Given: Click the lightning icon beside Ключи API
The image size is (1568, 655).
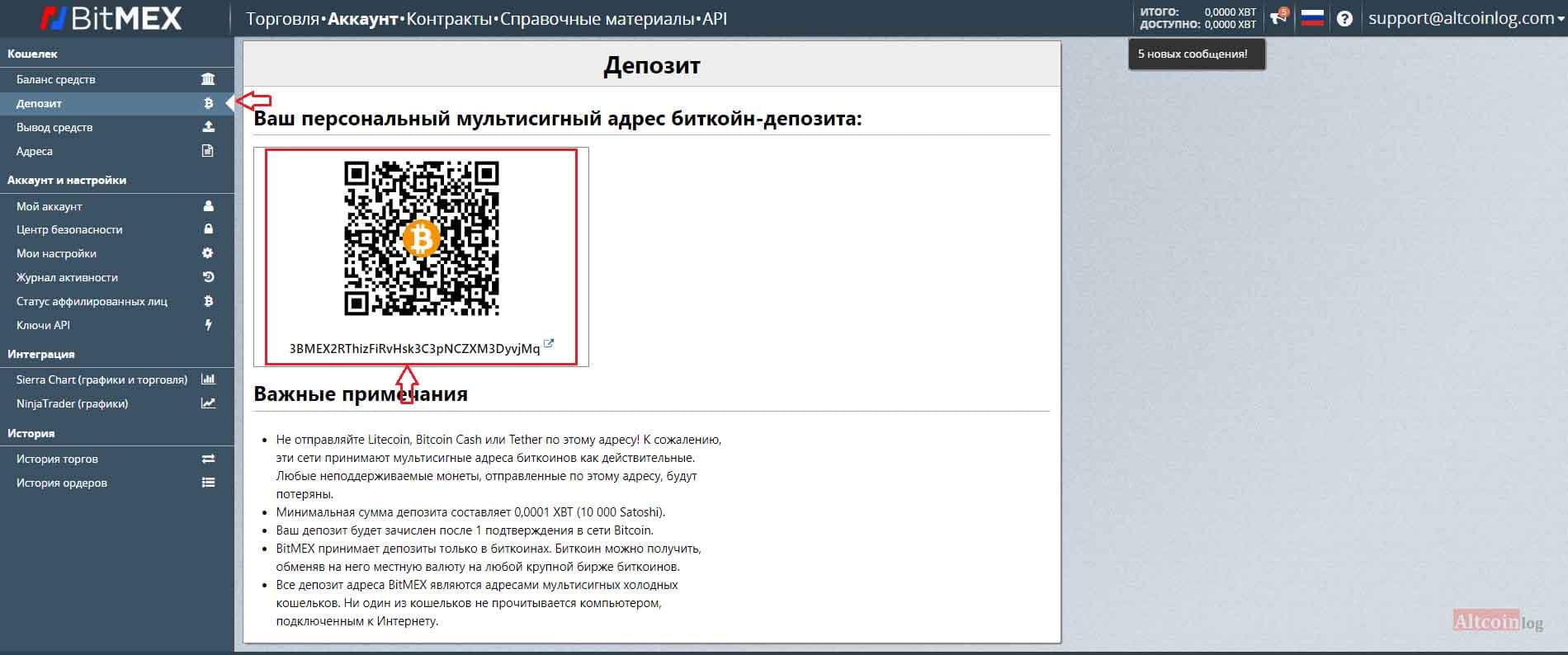Looking at the screenshot, I should (208, 325).
